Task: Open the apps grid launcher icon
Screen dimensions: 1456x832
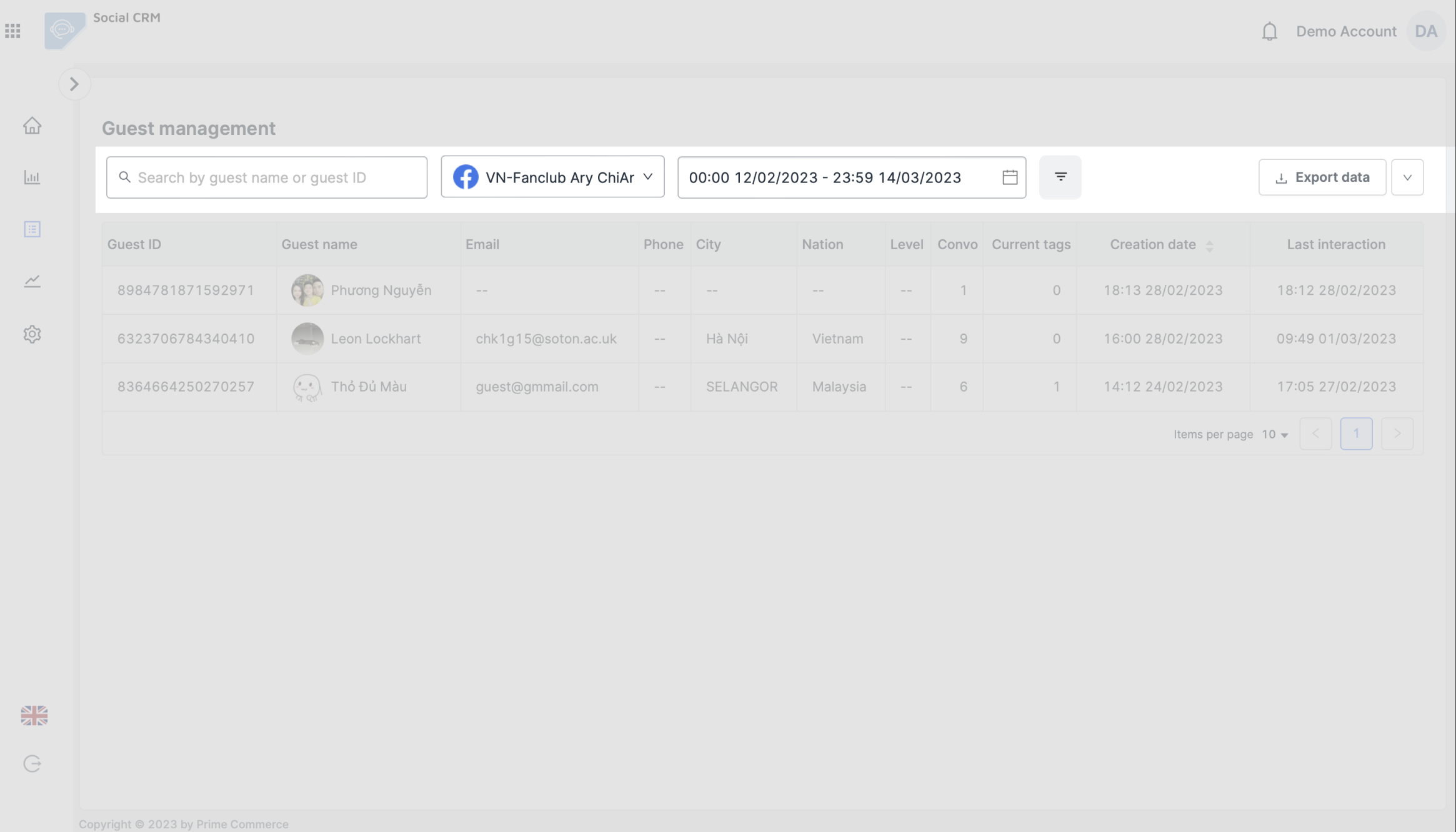Action: click(x=12, y=31)
